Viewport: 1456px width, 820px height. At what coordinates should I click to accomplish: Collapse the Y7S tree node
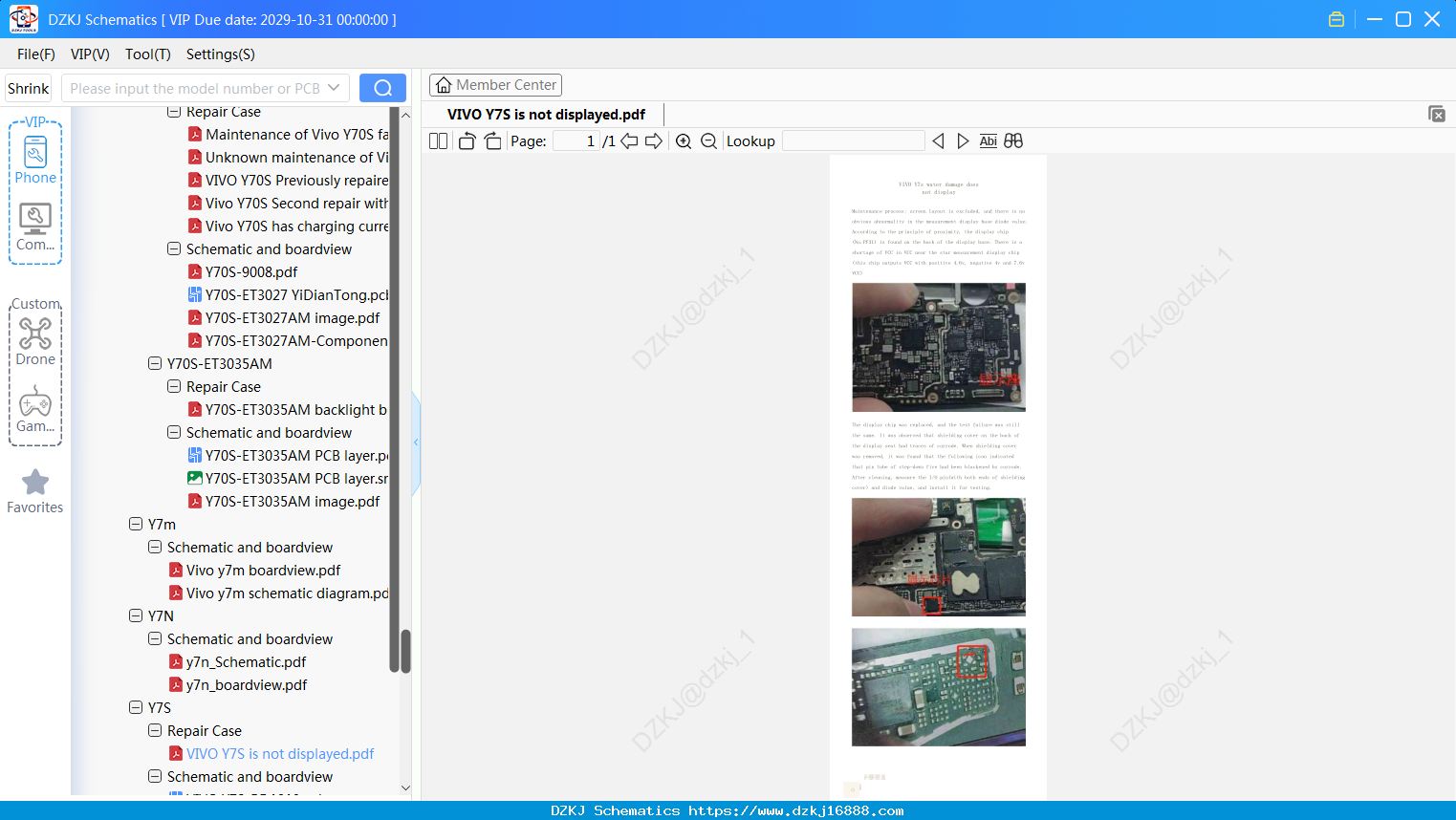click(136, 707)
